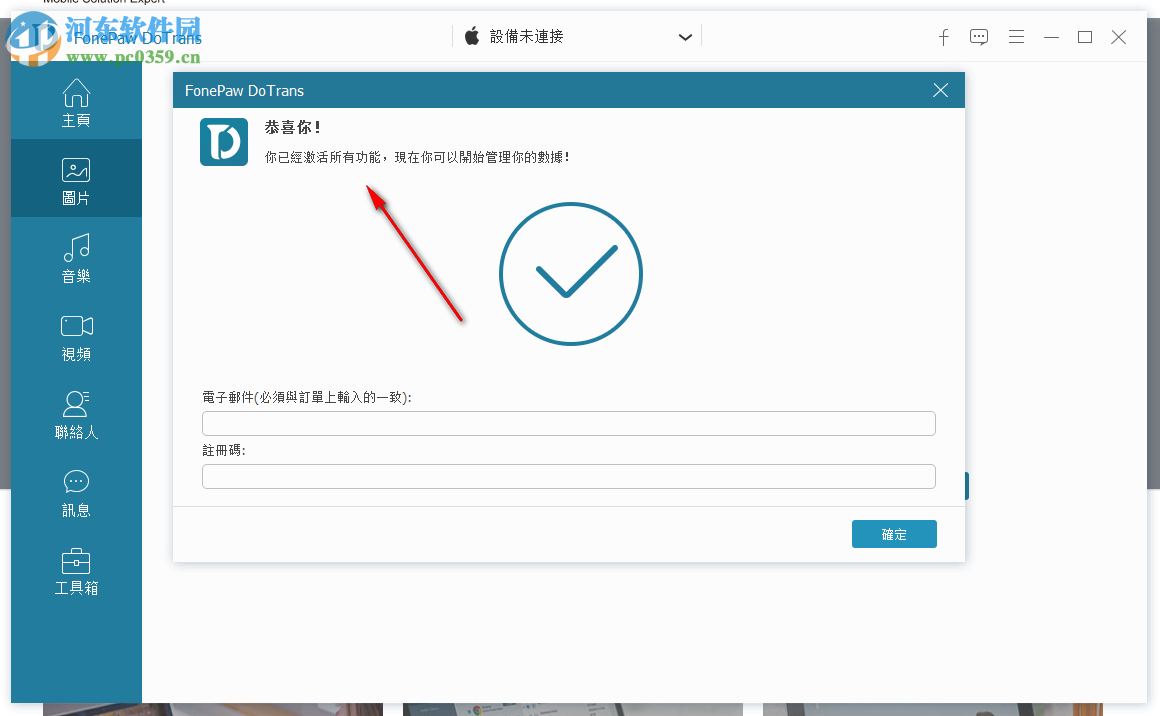Open the 聯絡人 contacts manager
Screen dimensions: 1160x716
(76, 414)
